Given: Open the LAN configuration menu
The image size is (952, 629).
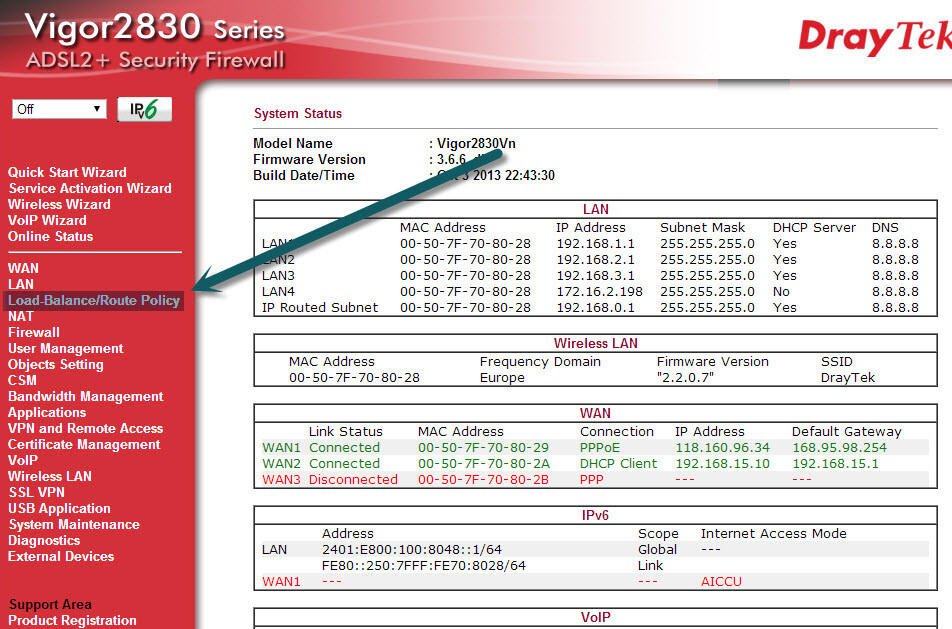Looking at the screenshot, I should pos(21,284).
